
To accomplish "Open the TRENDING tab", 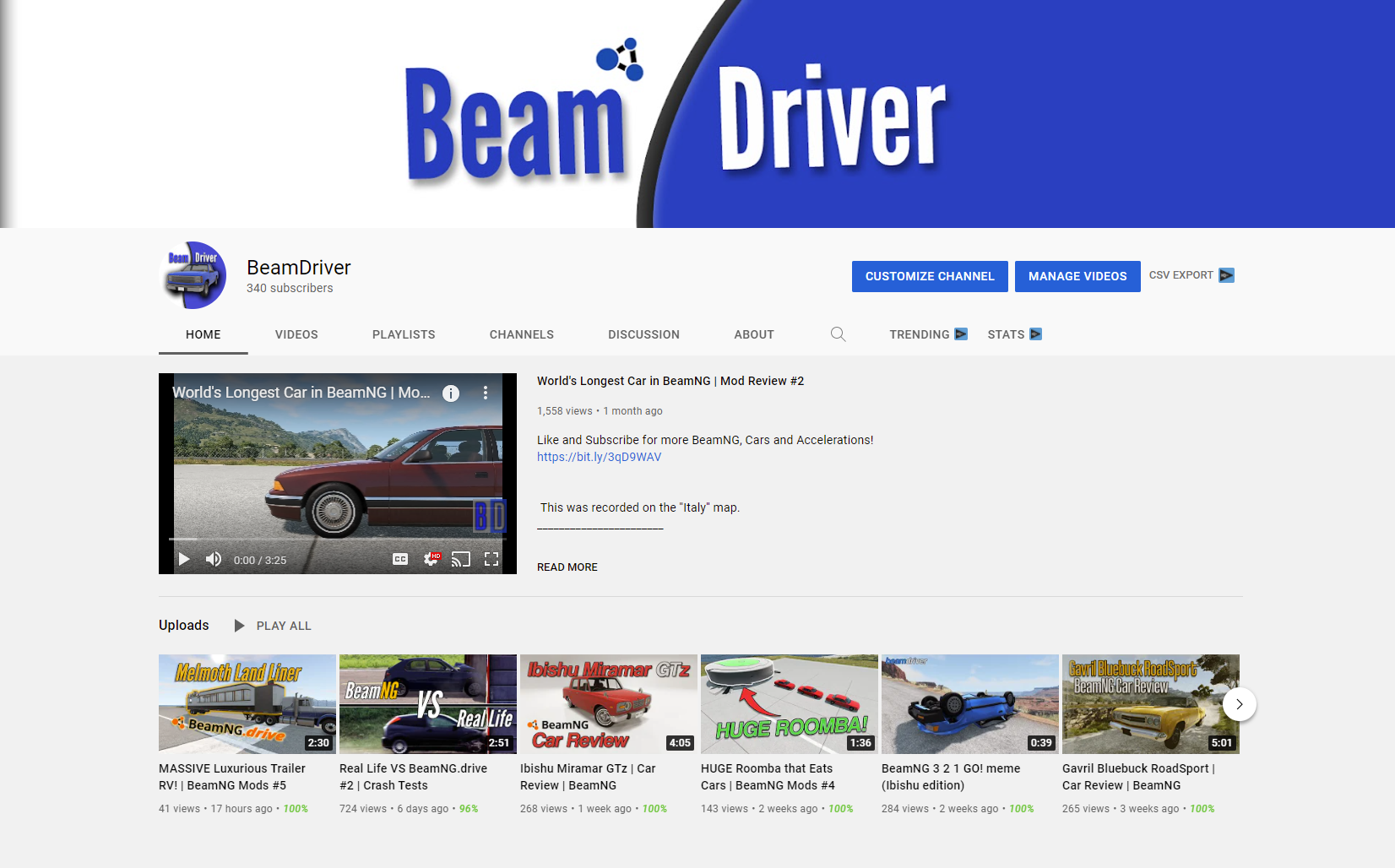I will click(x=919, y=334).
